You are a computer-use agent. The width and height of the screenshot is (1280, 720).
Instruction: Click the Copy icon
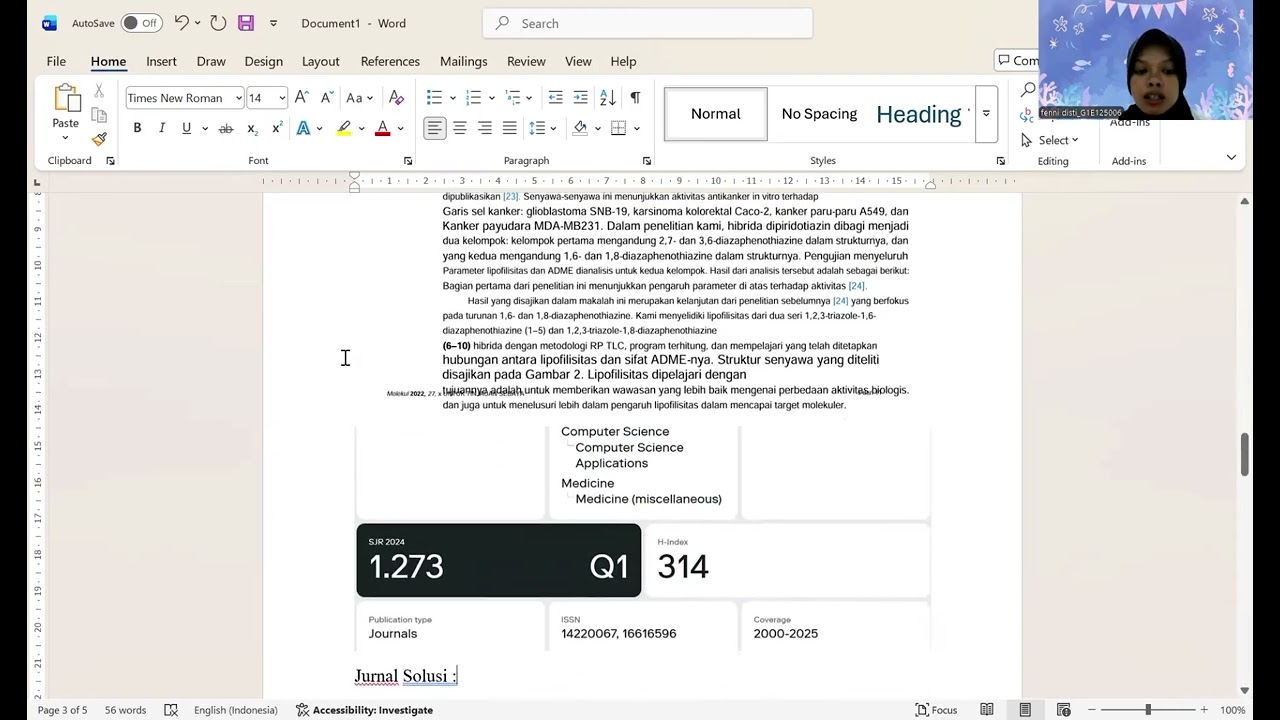pos(99,115)
